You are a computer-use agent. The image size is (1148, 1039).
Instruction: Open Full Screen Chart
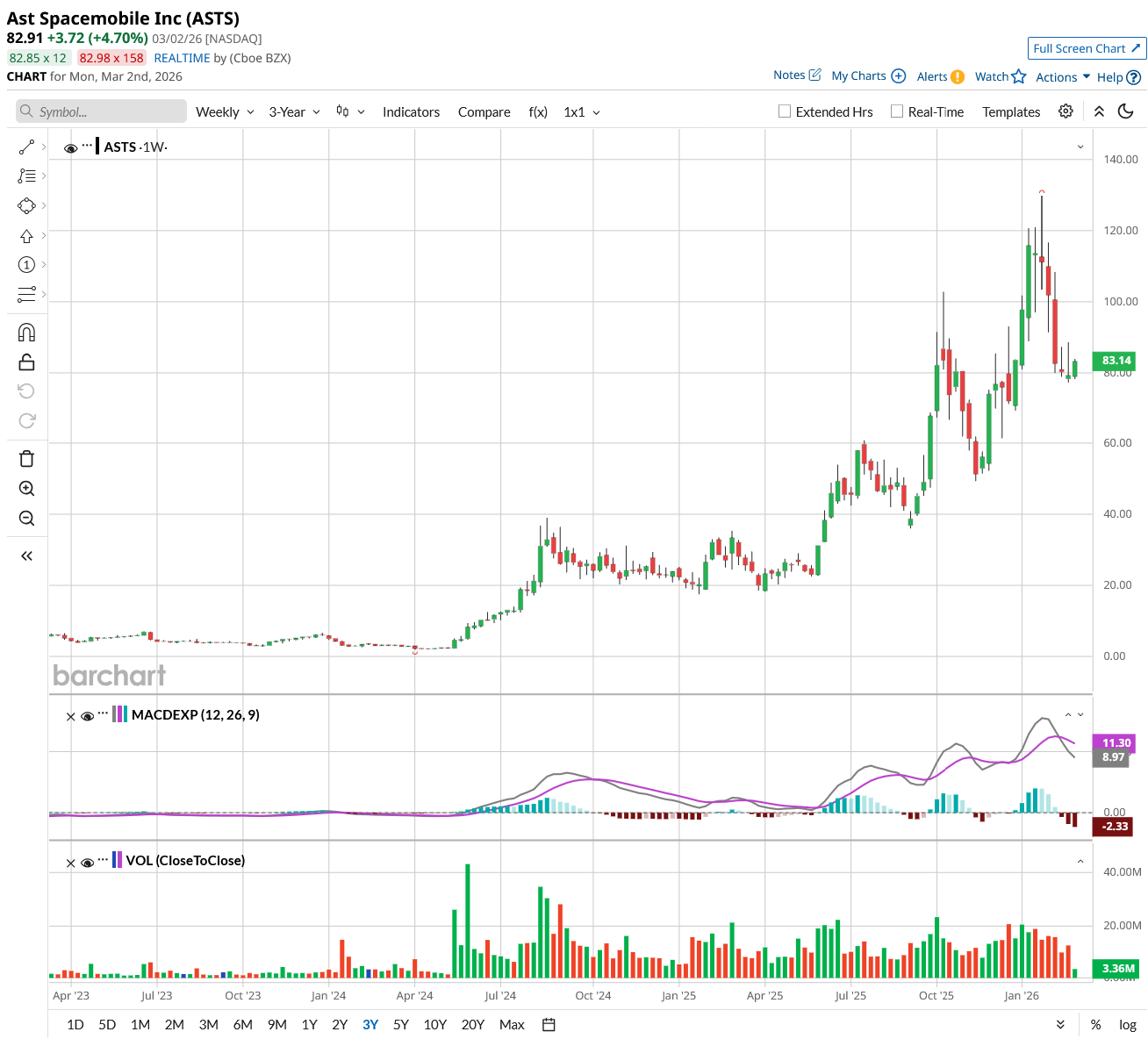[x=1087, y=48]
